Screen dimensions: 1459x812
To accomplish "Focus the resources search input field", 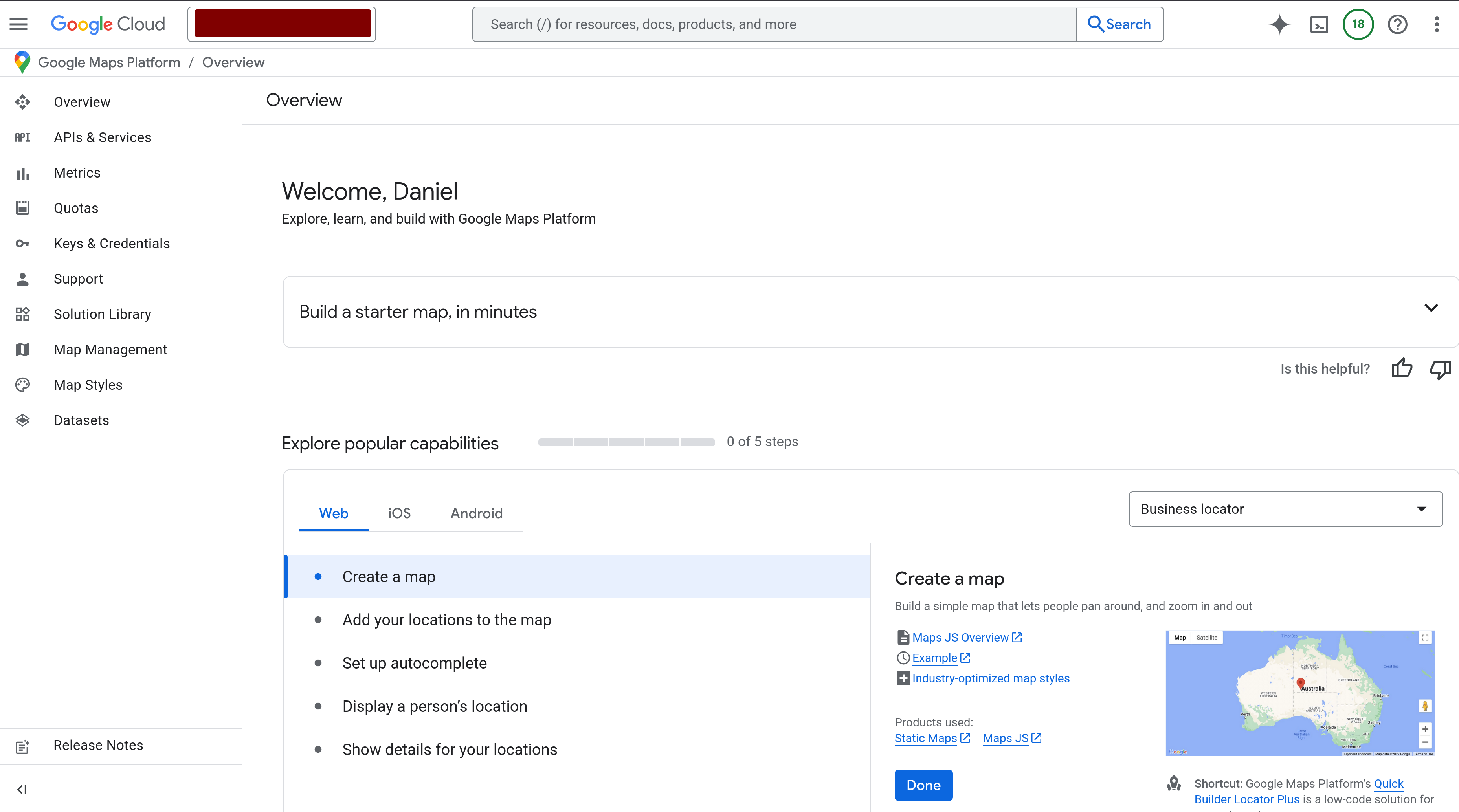I will [x=773, y=24].
